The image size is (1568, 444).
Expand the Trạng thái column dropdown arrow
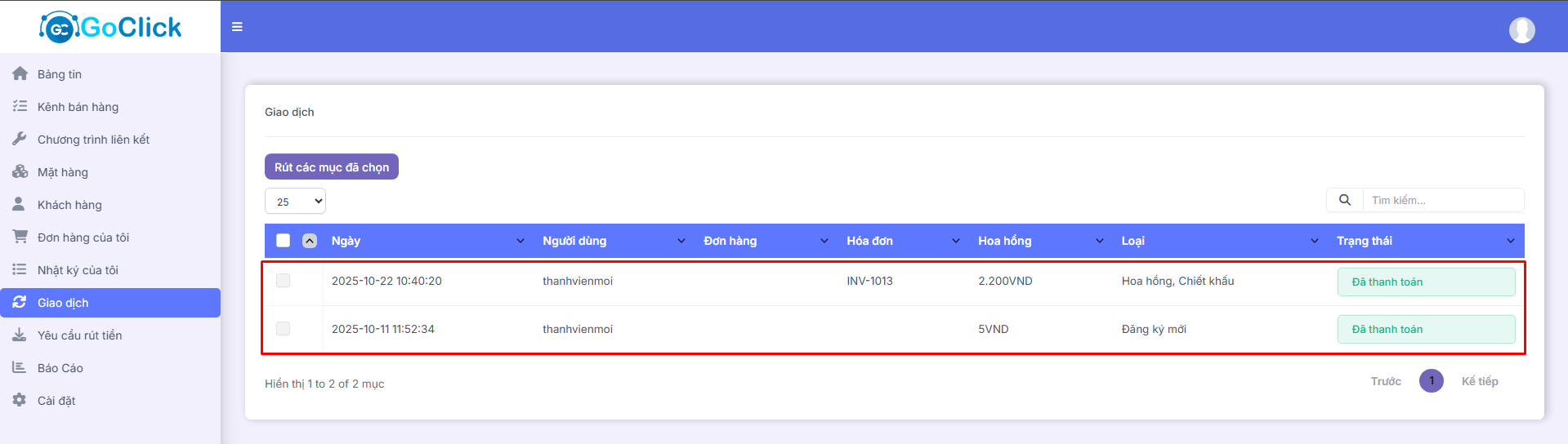tap(1510, 241)
